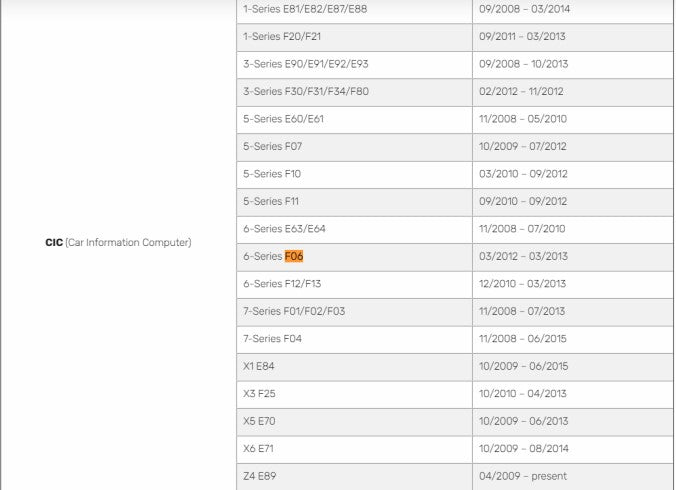Select the 5-Series F10 model cell

pyautogui.click(x=272, y=174)
